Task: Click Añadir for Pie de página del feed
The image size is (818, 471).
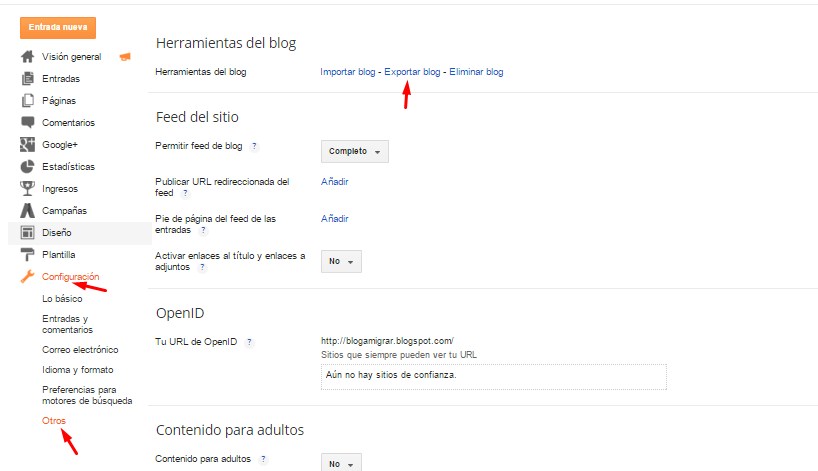Action: point(334,219)
